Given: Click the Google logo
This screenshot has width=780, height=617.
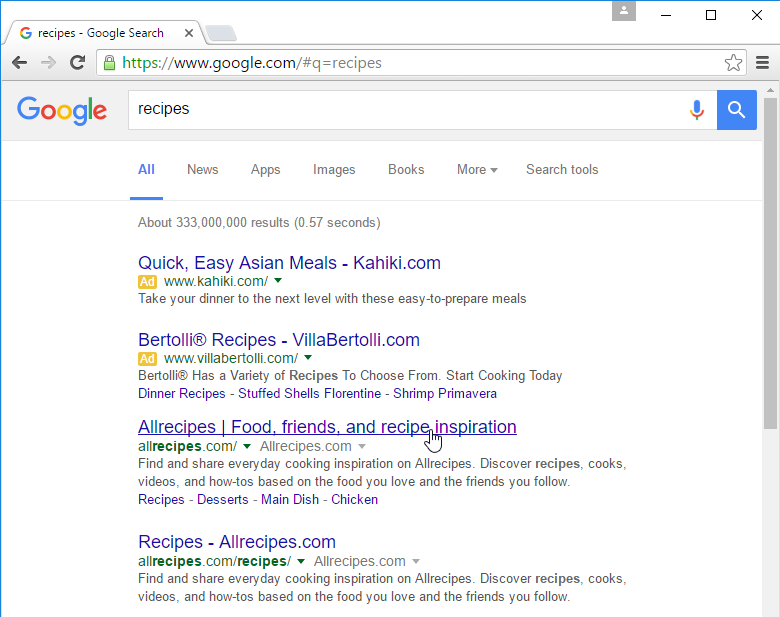Looking at the screenshot, I should pos(62,109).
